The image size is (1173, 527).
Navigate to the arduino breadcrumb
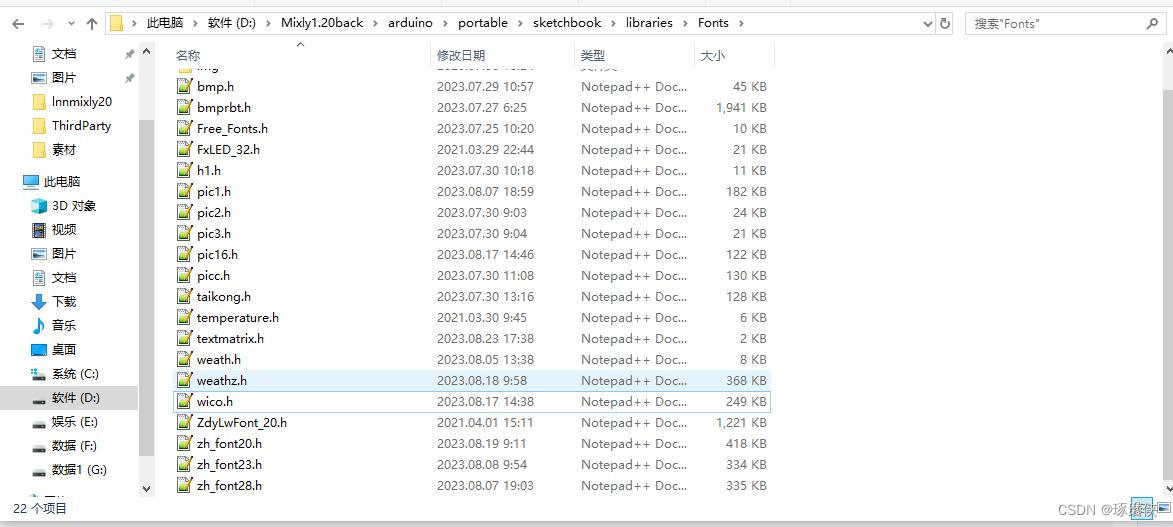410,23
